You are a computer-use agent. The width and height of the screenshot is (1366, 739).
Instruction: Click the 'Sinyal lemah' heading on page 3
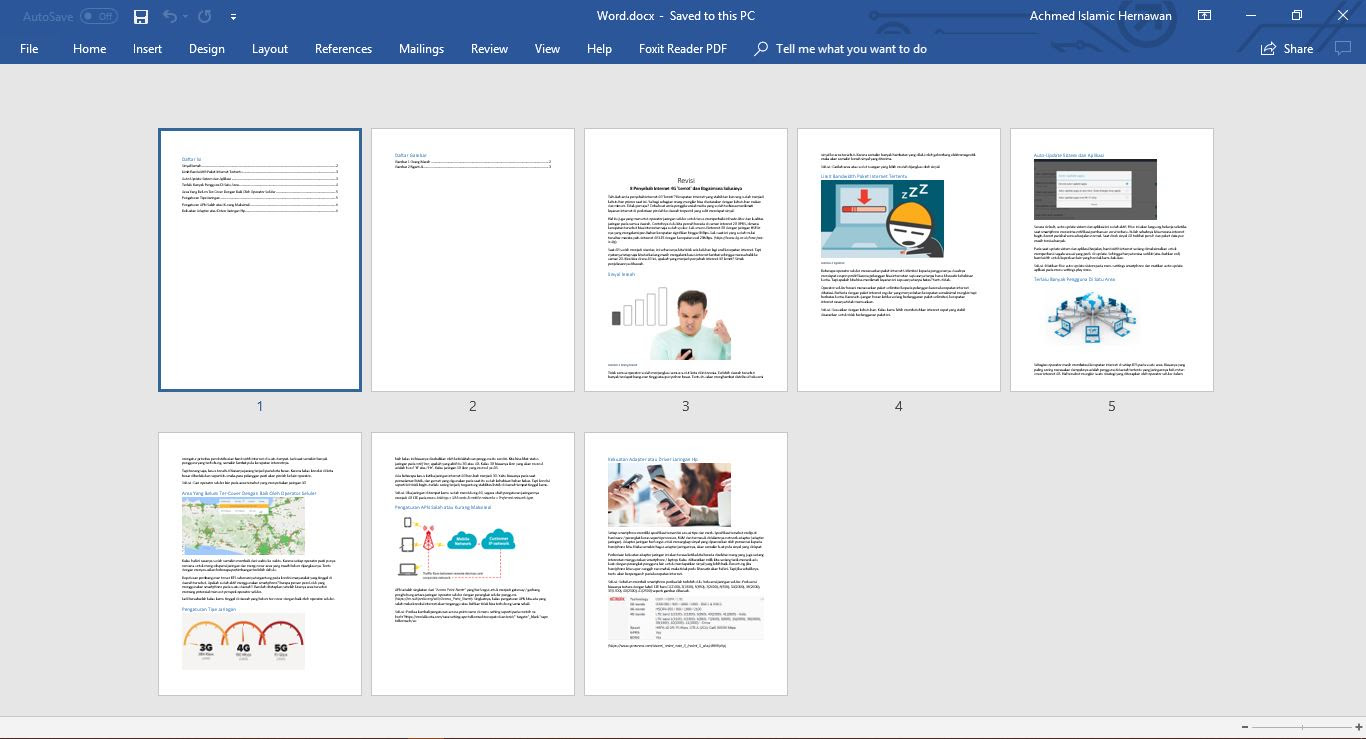coord(621,274)
